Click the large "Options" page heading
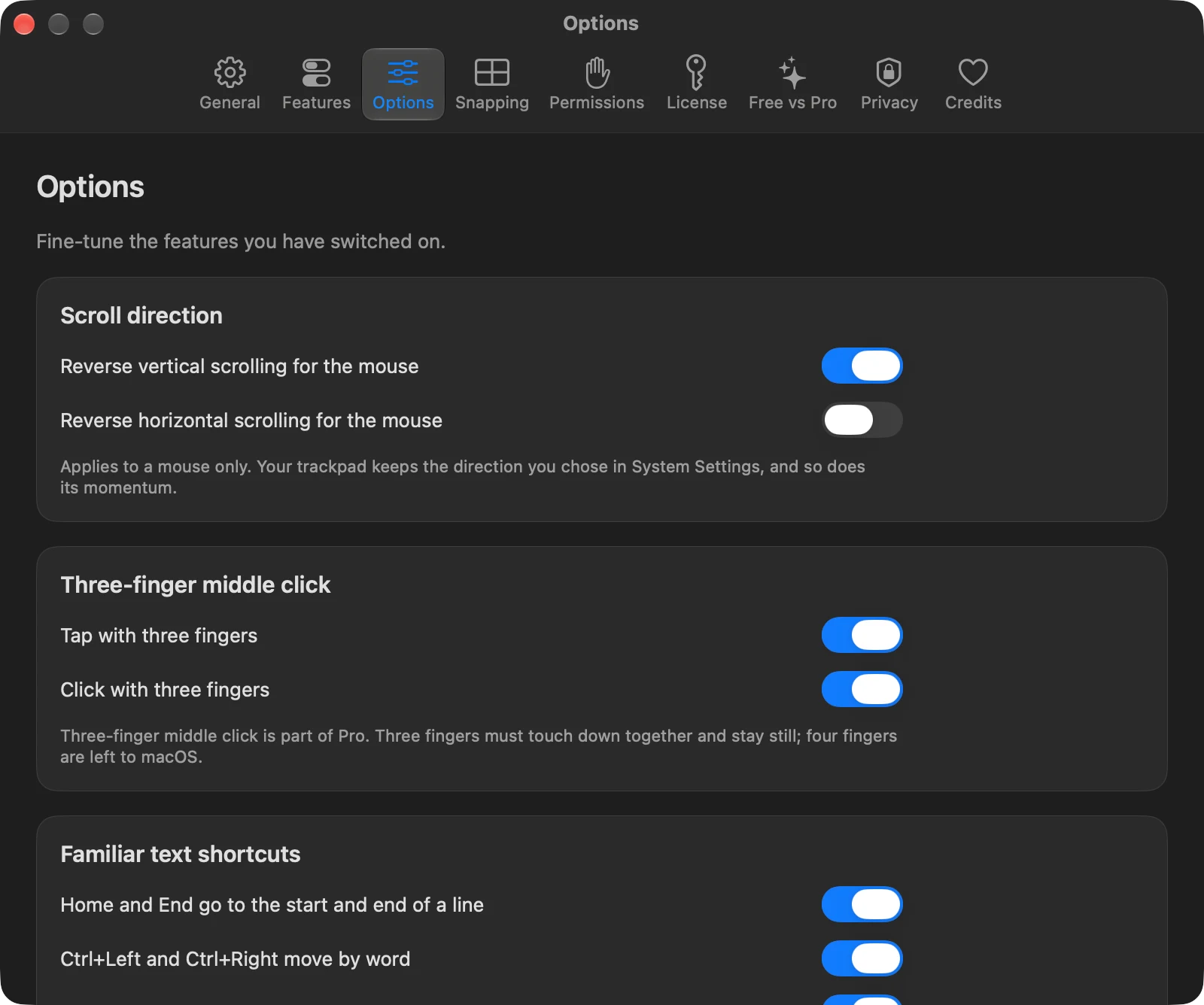 click(90, 187)
